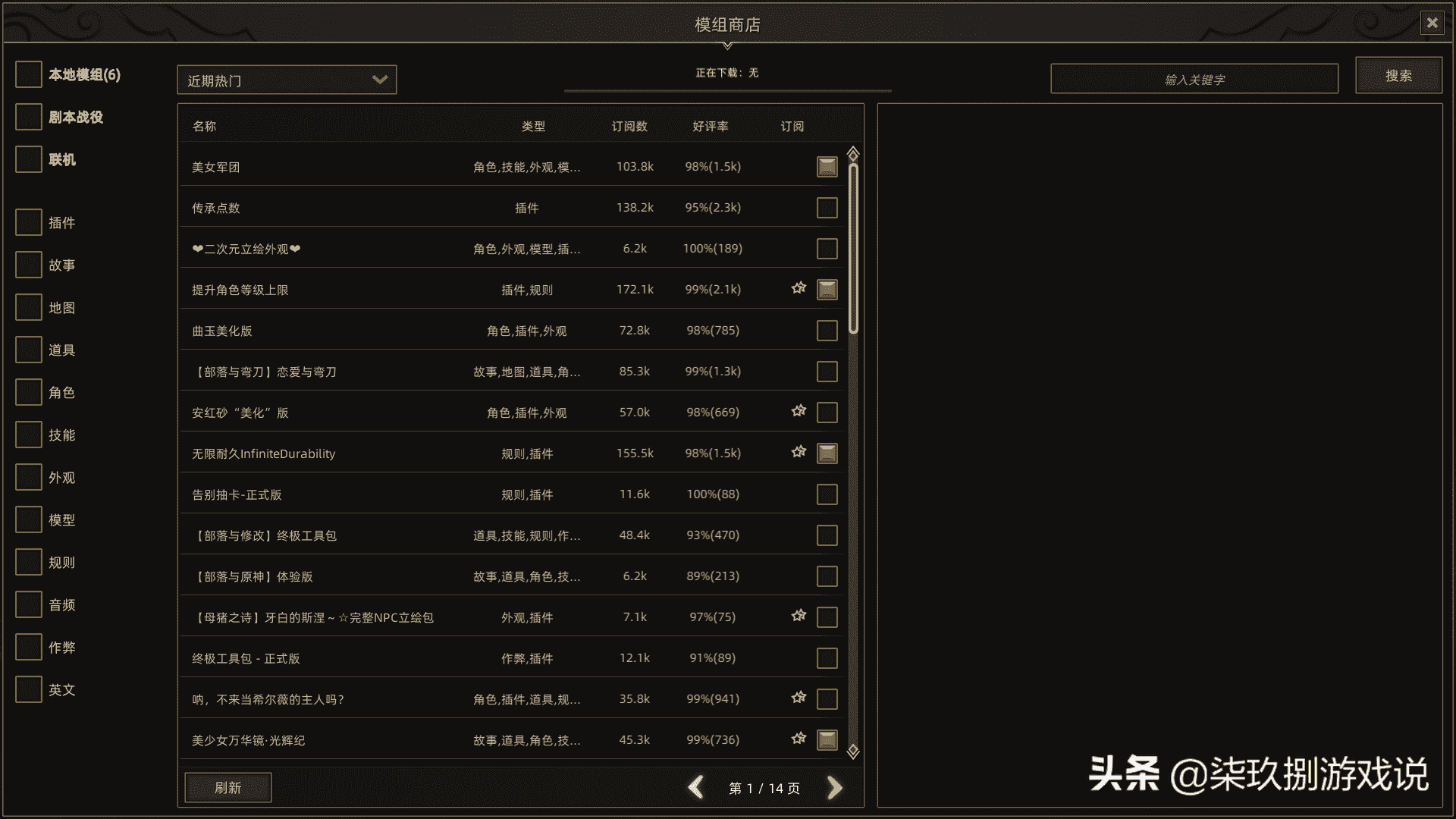Close the 模组商店 window

(1432, 23)
